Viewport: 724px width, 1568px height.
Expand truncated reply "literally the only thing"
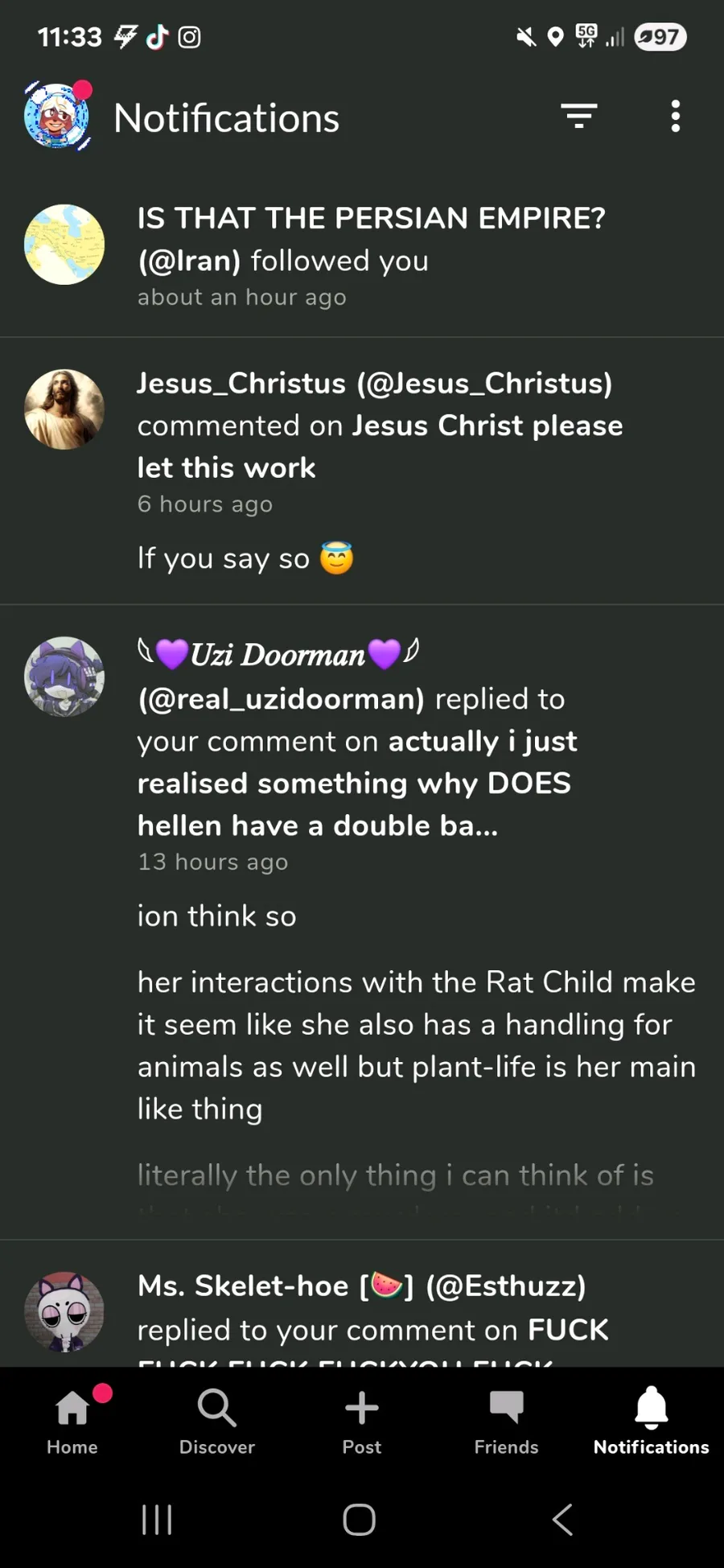[x=395, y=1176]
